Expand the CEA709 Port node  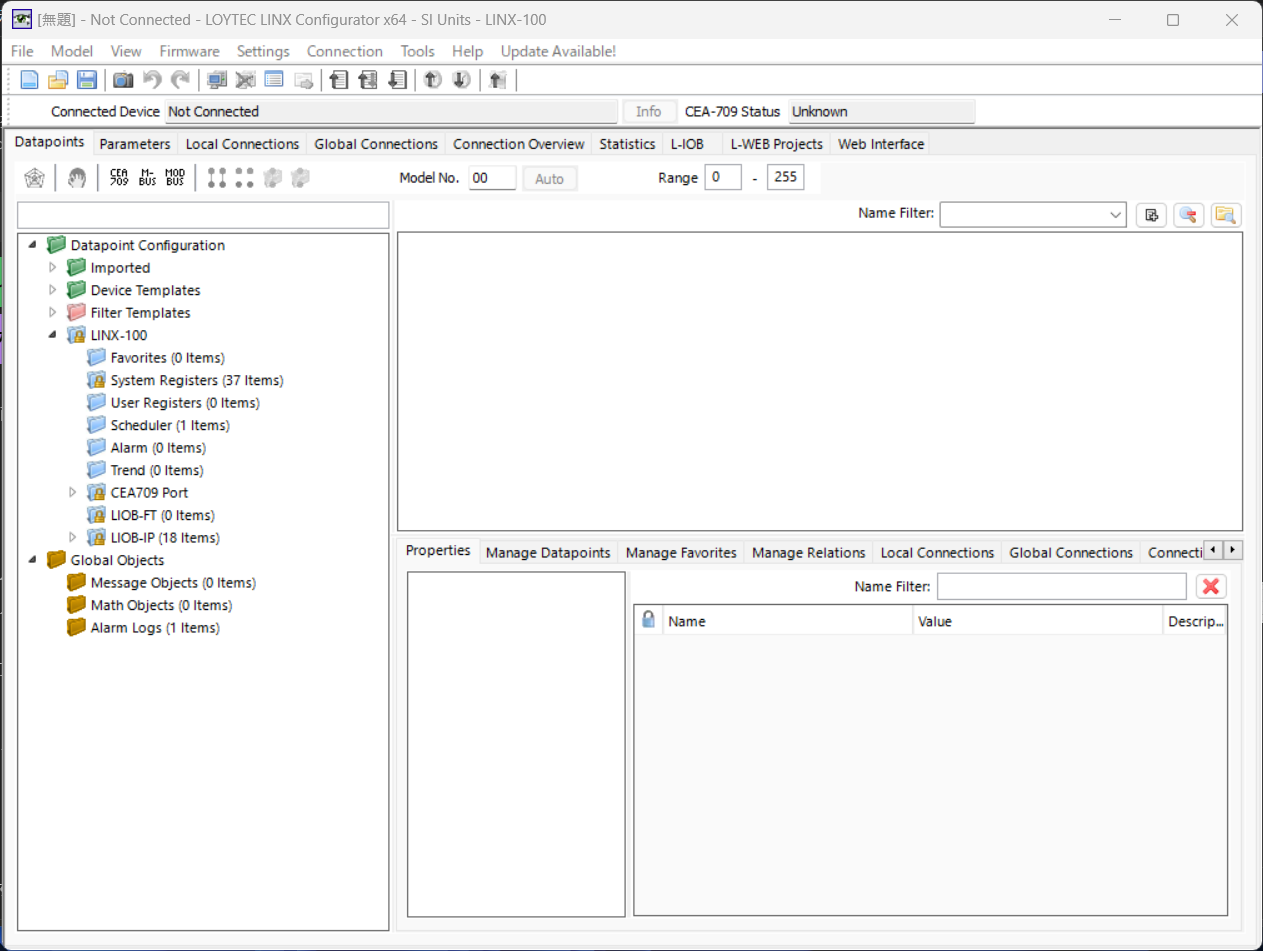pos(72,492)
